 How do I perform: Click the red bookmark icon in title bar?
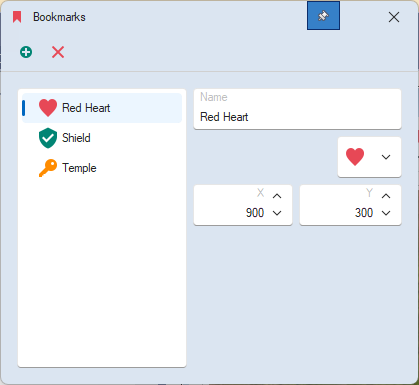tap(17, 17)
